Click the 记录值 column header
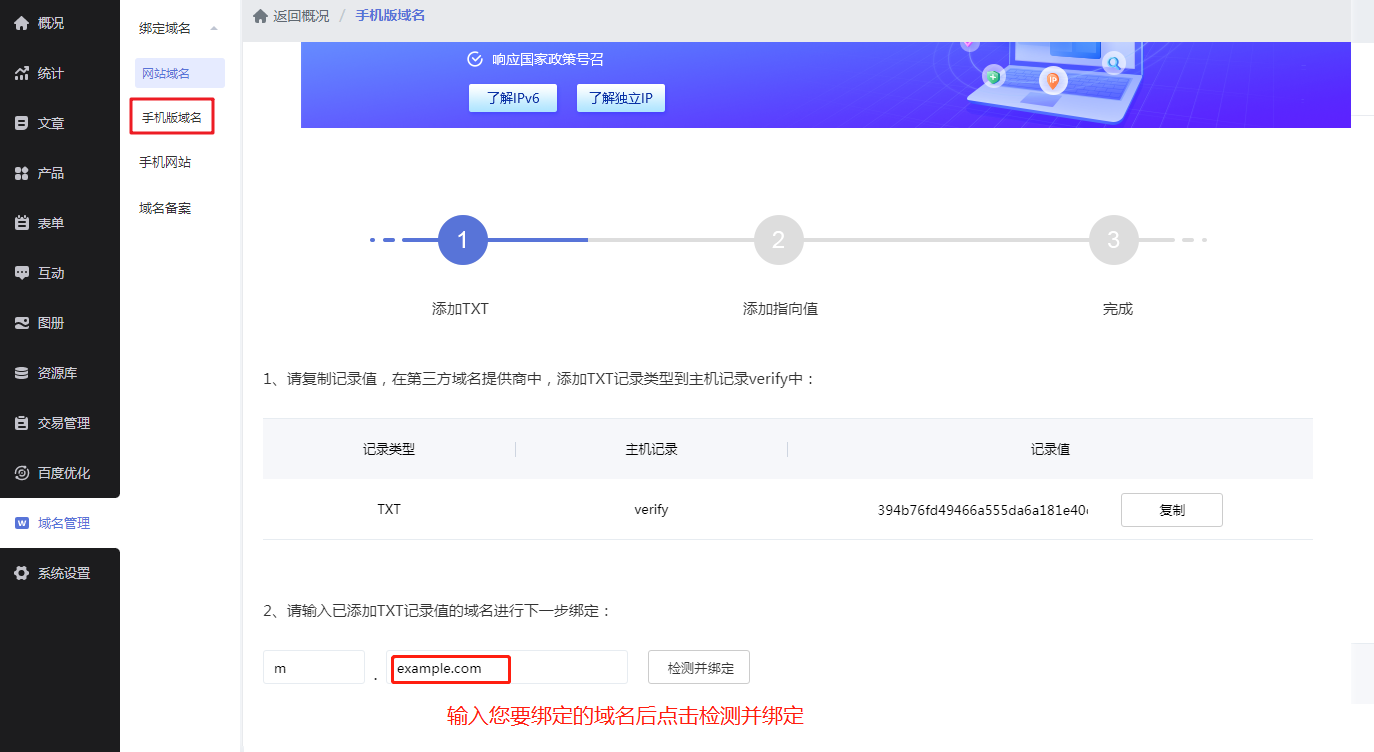 click(1050, 449)
